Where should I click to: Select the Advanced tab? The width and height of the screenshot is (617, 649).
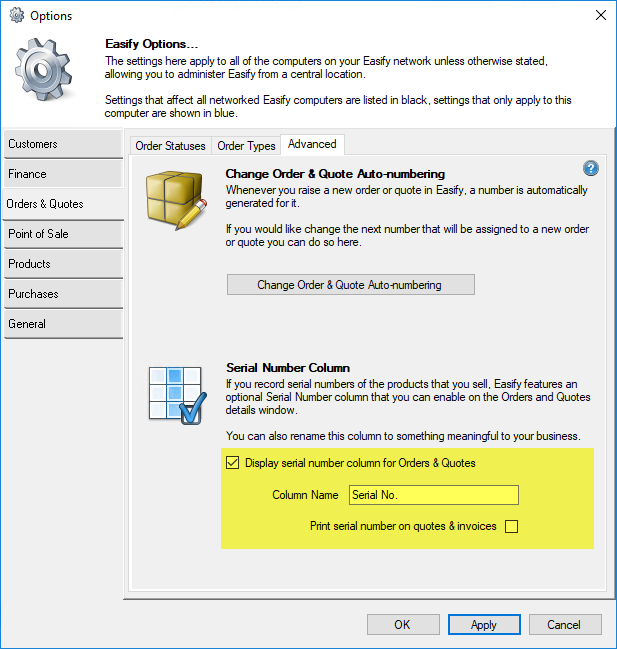[x=312, y=145]
